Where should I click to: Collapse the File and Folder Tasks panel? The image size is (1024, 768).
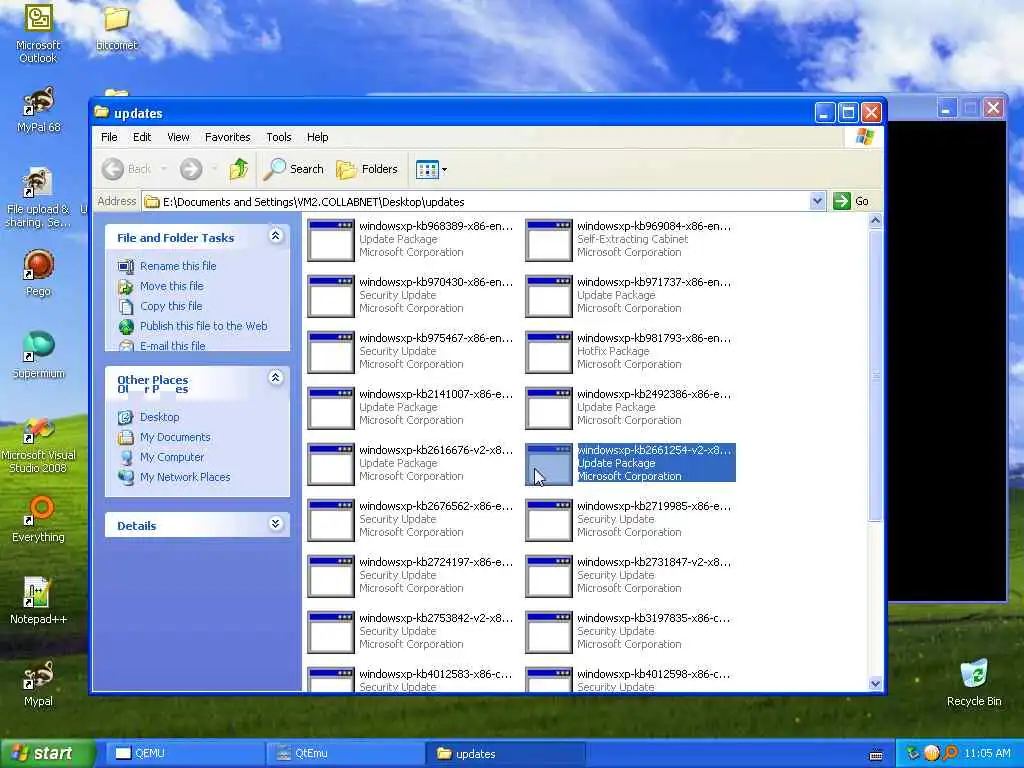pos(276,236)
